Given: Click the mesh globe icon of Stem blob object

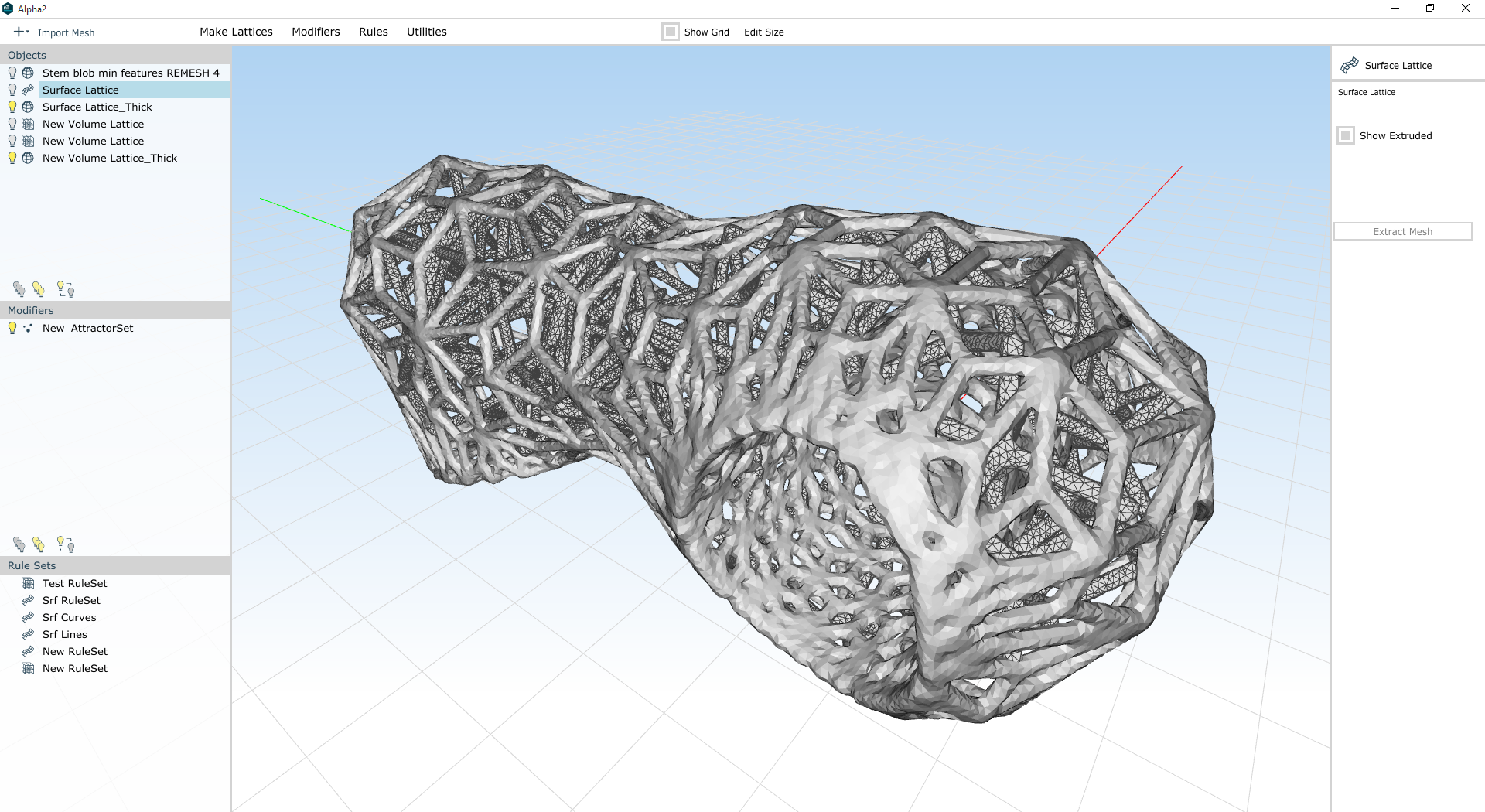Looking at the screenshot, I should coord(28,73).
